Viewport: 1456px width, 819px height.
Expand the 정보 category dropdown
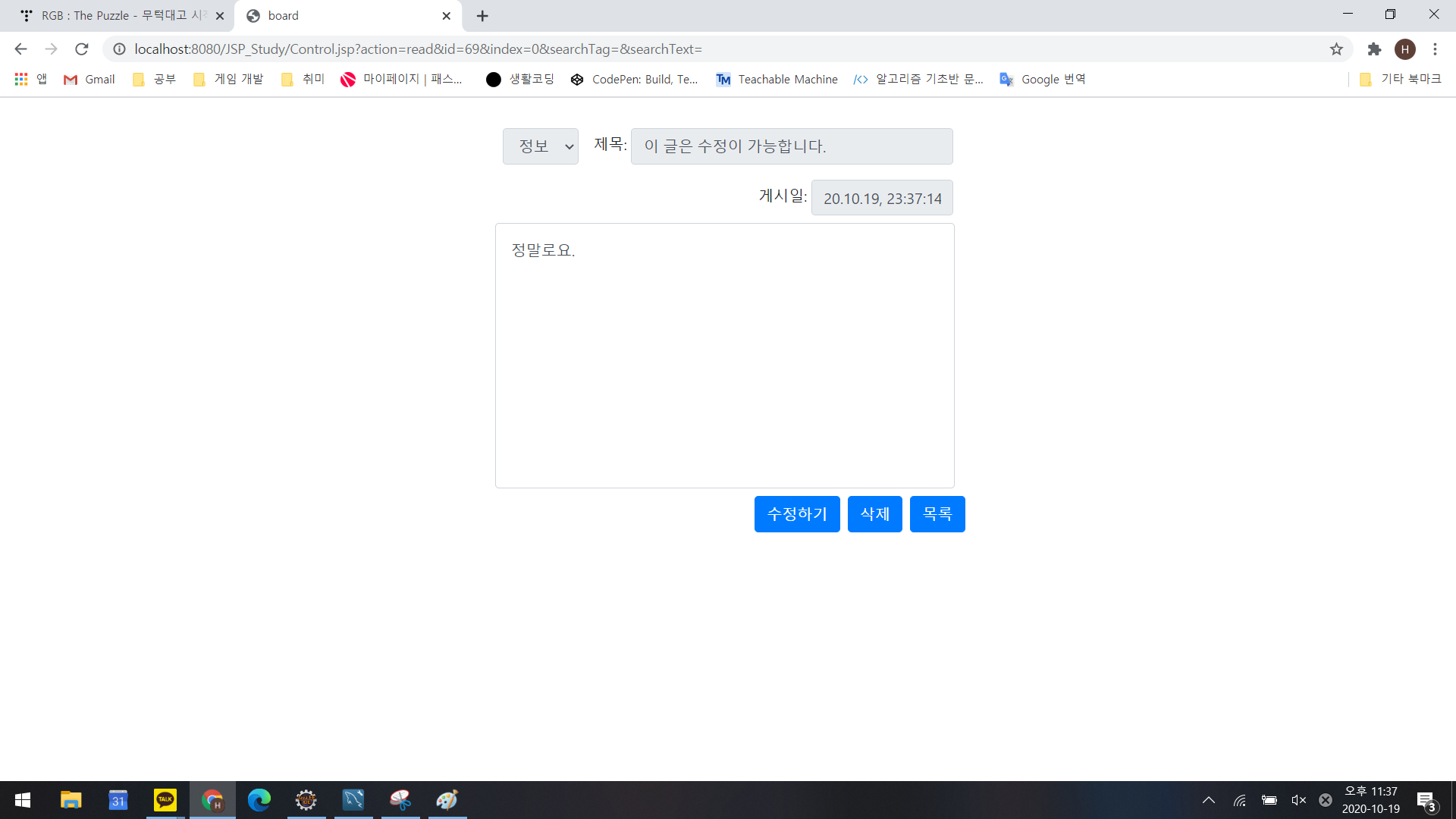point(540,146)
